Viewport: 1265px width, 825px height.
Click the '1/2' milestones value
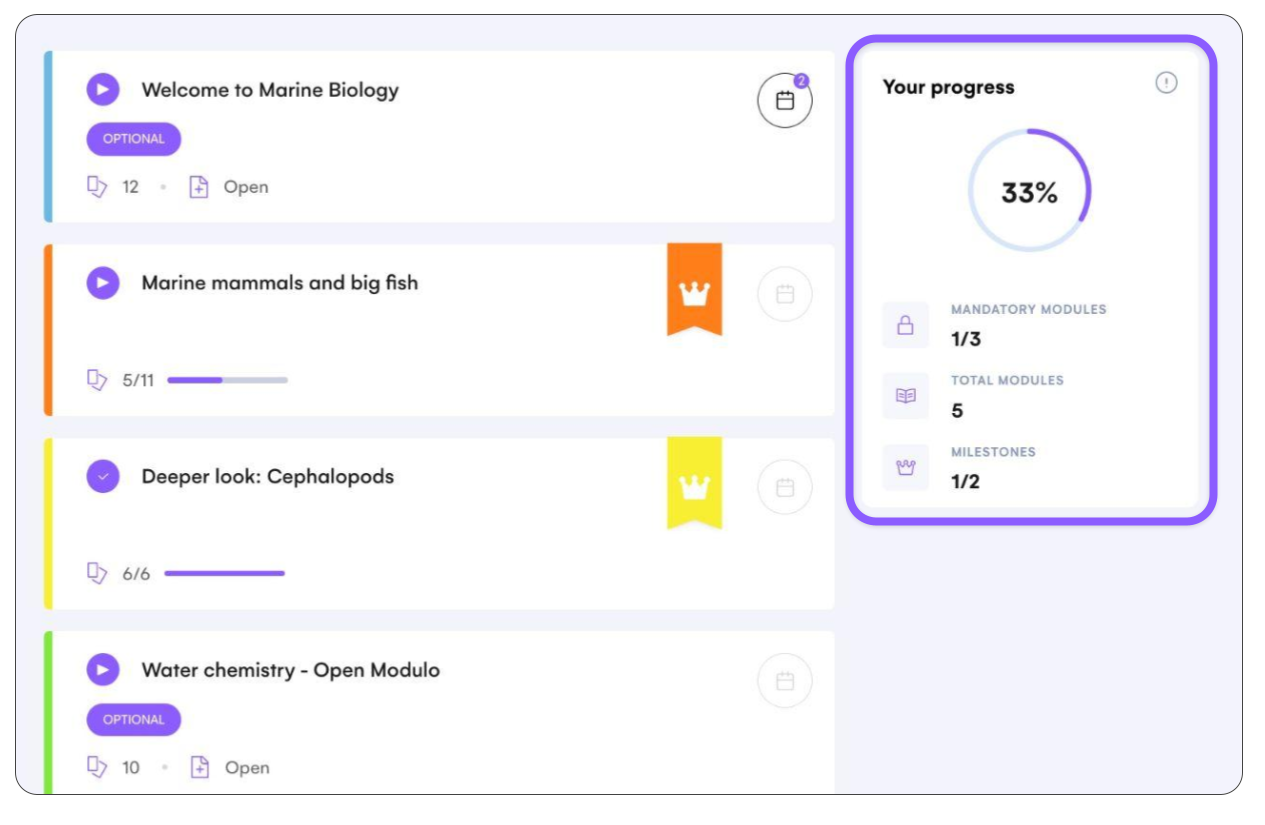pos(966,482)
